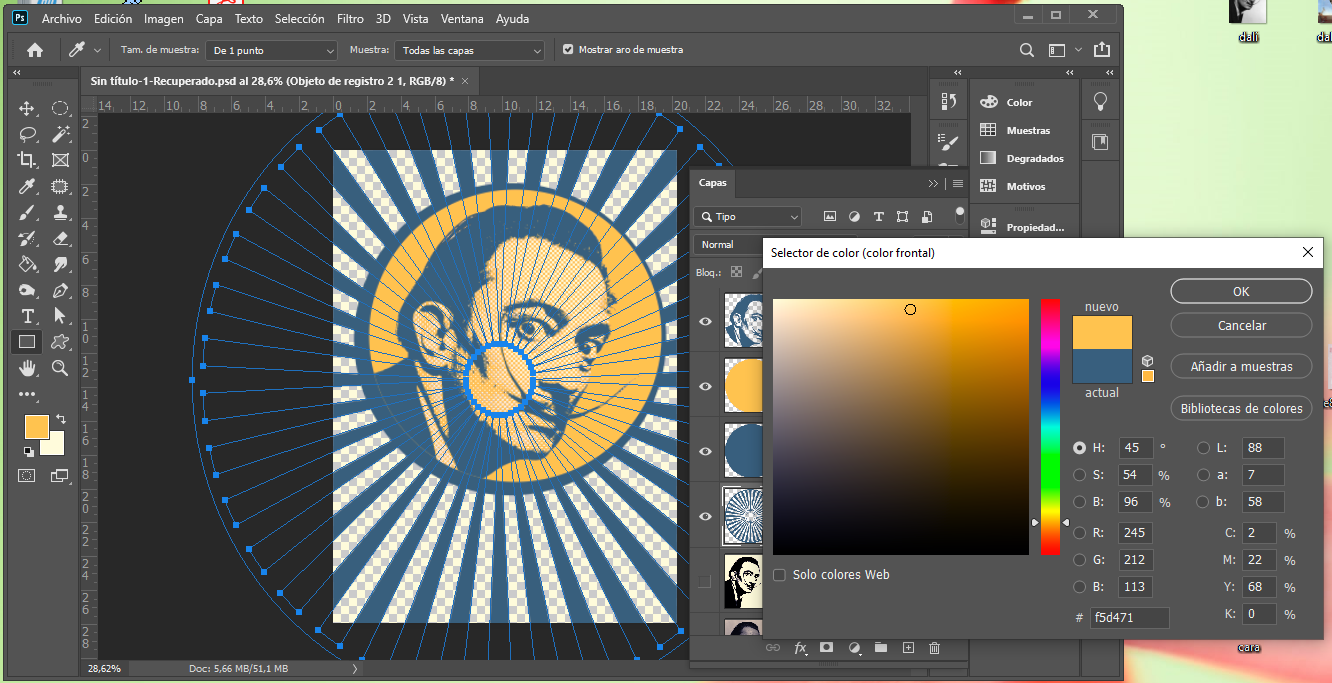Uncheck Solo colores Web
The width and height of the screenshot is (1332, 683).
tap(779, 574)
